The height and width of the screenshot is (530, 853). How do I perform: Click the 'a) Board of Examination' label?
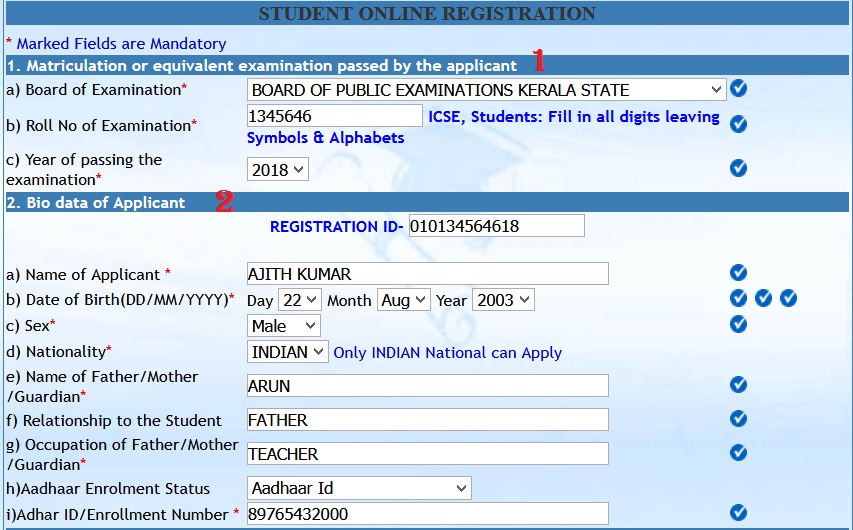click(96, 90)
